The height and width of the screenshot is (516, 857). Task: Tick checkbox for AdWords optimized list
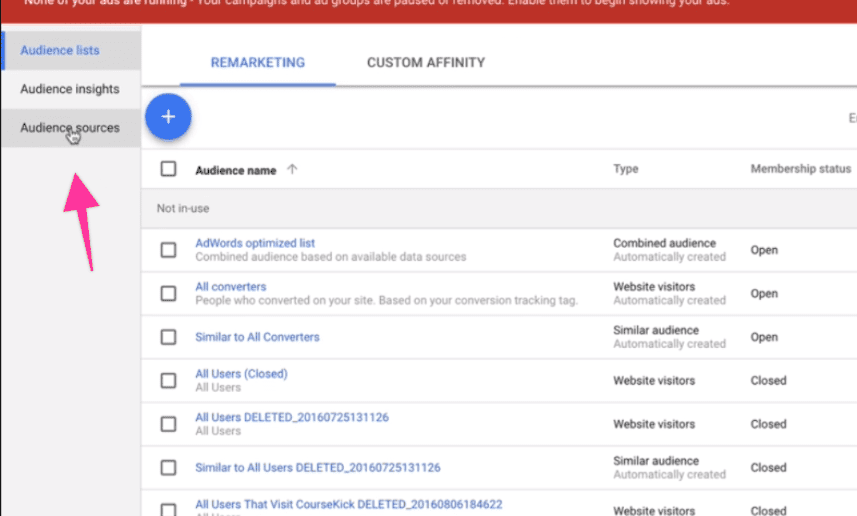(x=168, y=250)
